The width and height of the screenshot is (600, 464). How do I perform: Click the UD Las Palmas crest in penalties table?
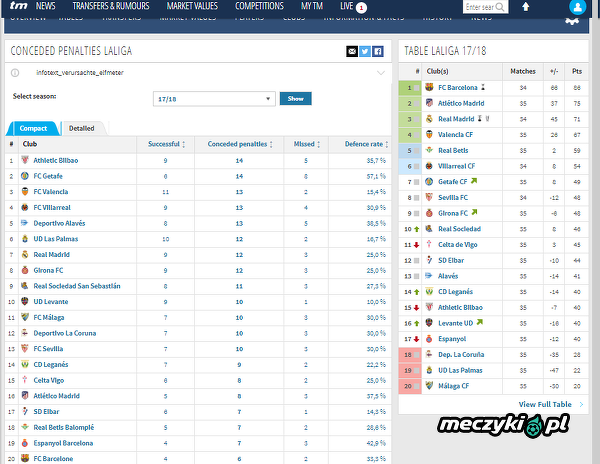click(25, 239)
